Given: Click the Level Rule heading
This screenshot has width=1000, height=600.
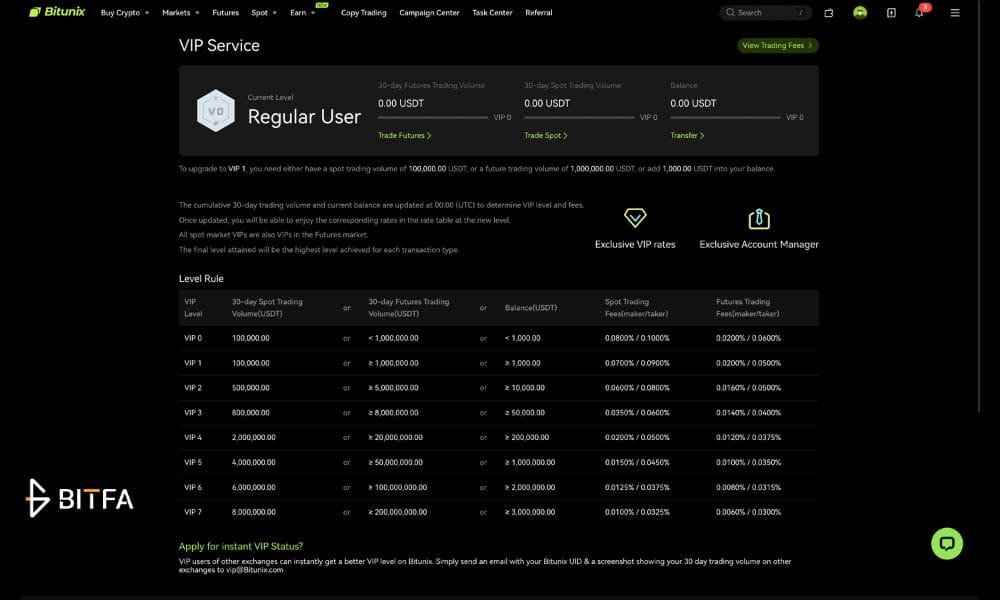Looking at the screenshot, I should tap(201, 279).
